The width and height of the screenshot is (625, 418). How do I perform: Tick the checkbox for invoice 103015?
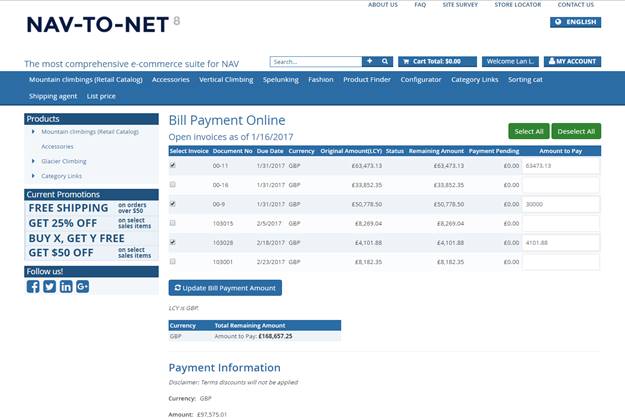pos(173,223)
